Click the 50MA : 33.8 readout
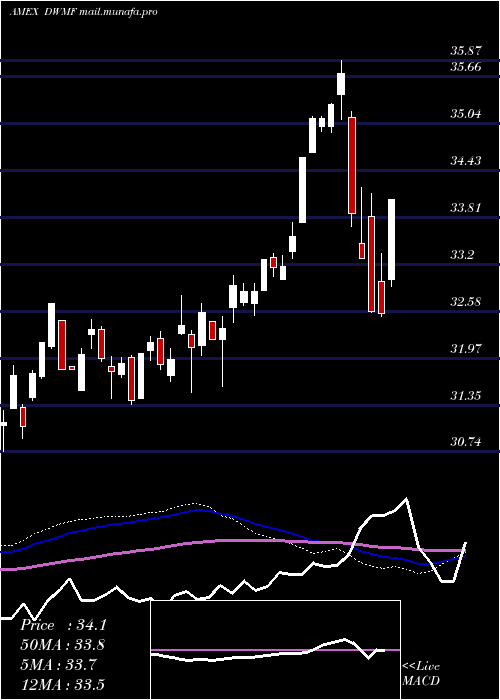Viewport: 500px width, 700px height. pyautogui.click(x=62, y=645)
